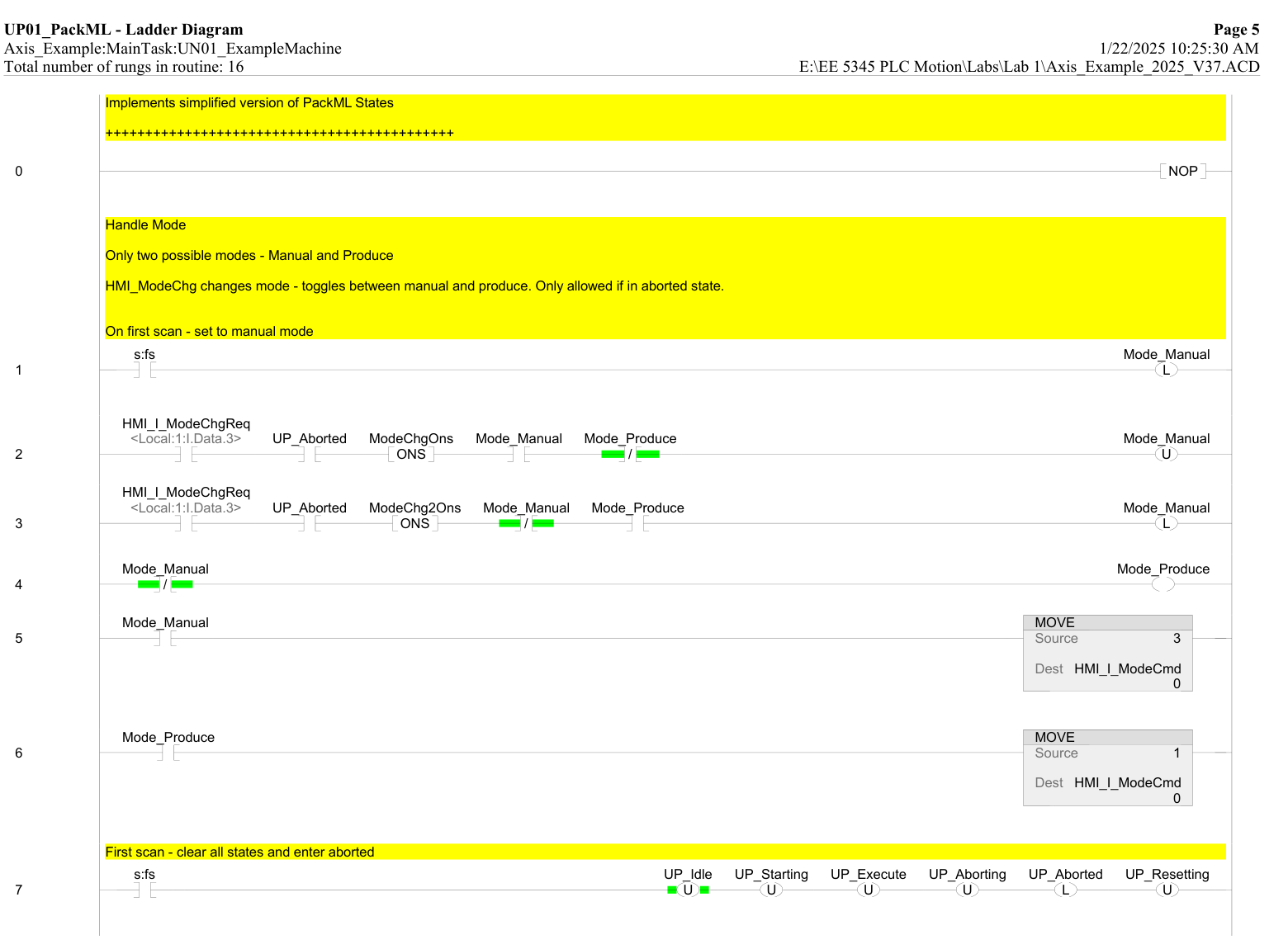Select the '1/22/2025 10:25:30 AM' timestamp
Image resolution: width=1288 pixels, height=949 pixels.
coord(1179,49)
